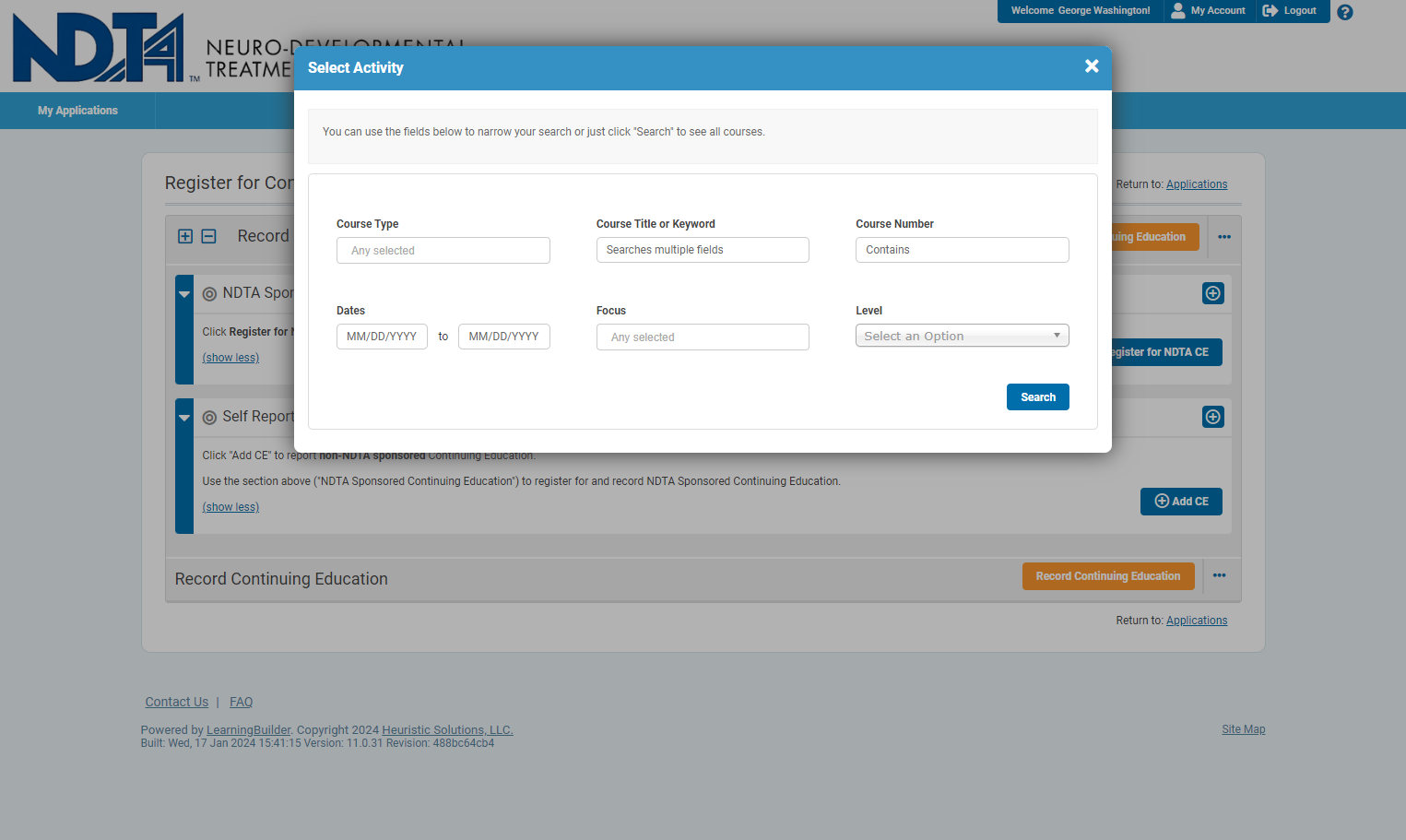1406x840 pixels.
Task: Open ellipsis menu beside top Continuing Education button
Action: click(1224, 237)
